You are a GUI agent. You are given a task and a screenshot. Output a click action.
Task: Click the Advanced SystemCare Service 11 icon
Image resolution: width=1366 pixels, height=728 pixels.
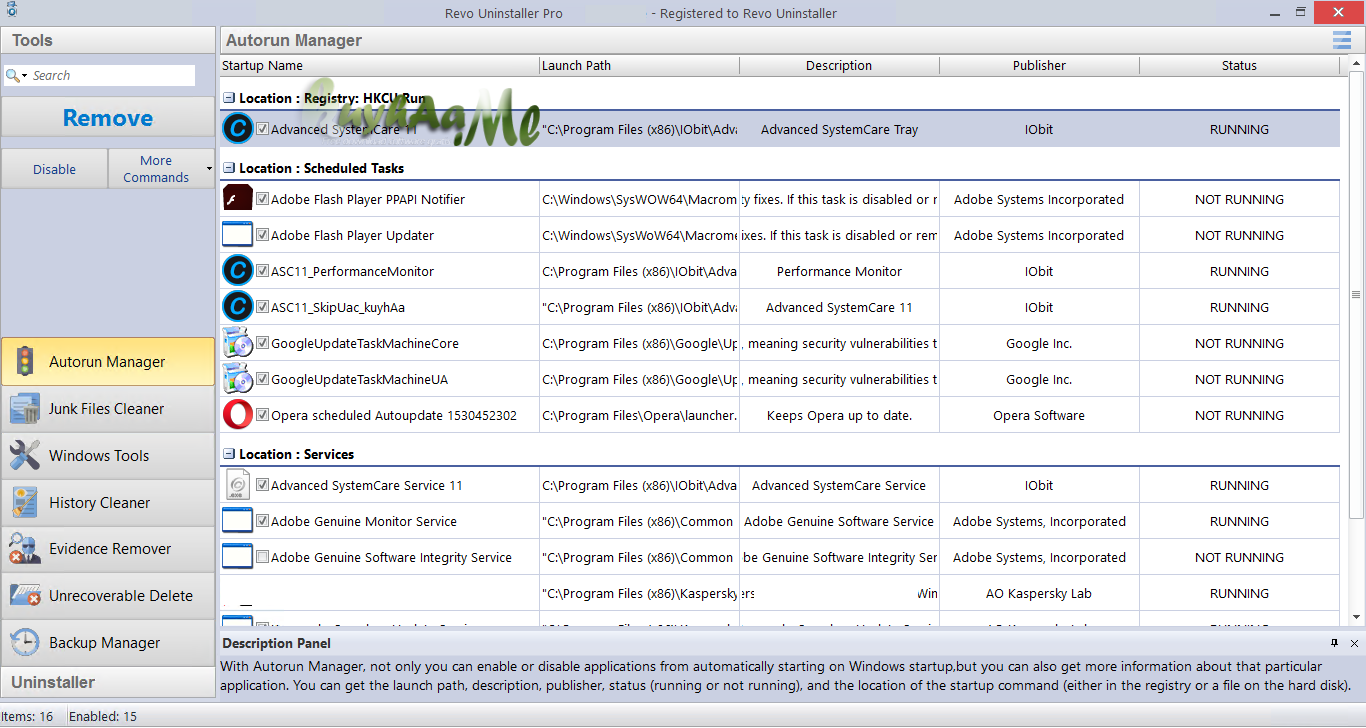point(237,485)
